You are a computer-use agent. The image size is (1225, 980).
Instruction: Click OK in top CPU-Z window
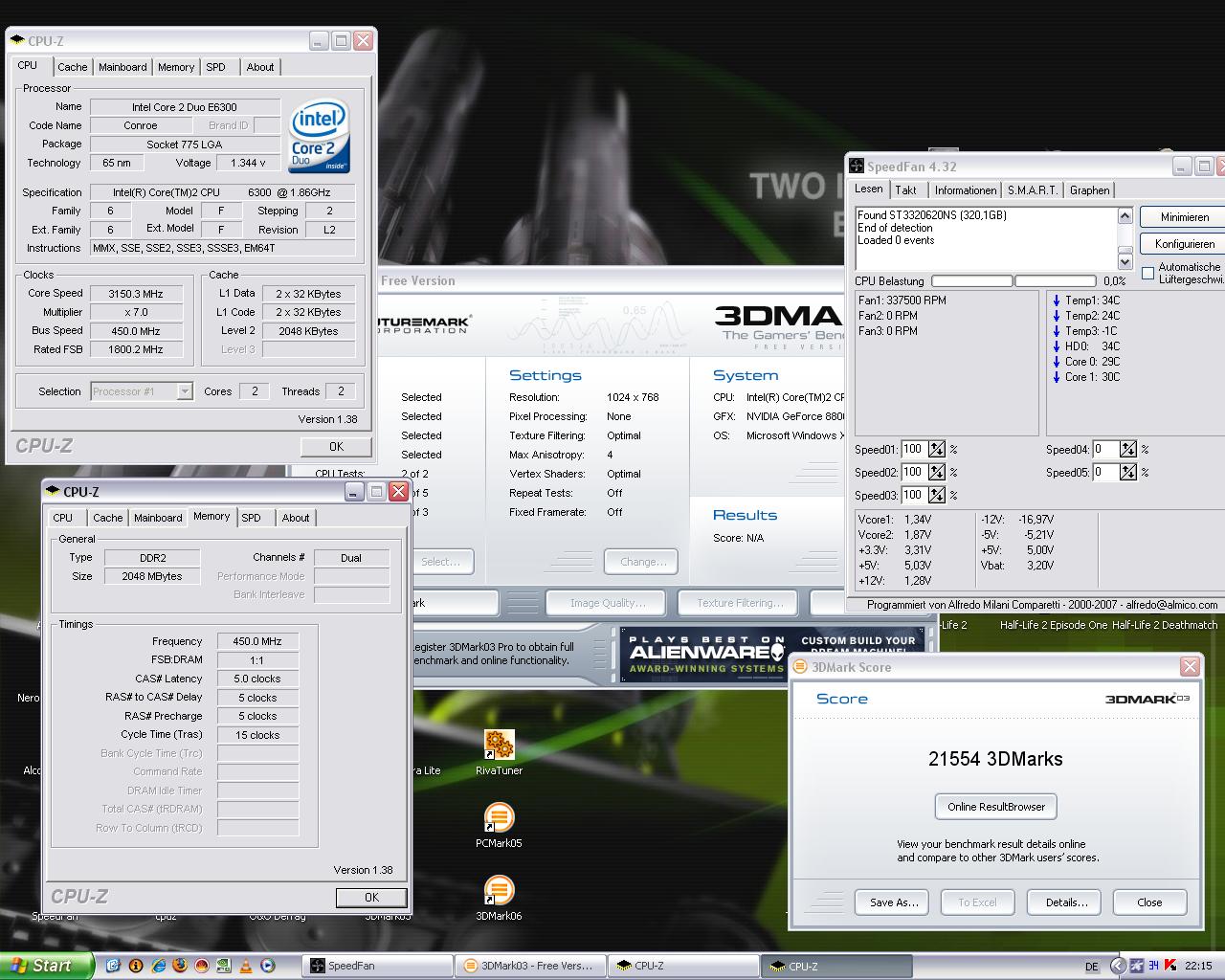[336, 446]
